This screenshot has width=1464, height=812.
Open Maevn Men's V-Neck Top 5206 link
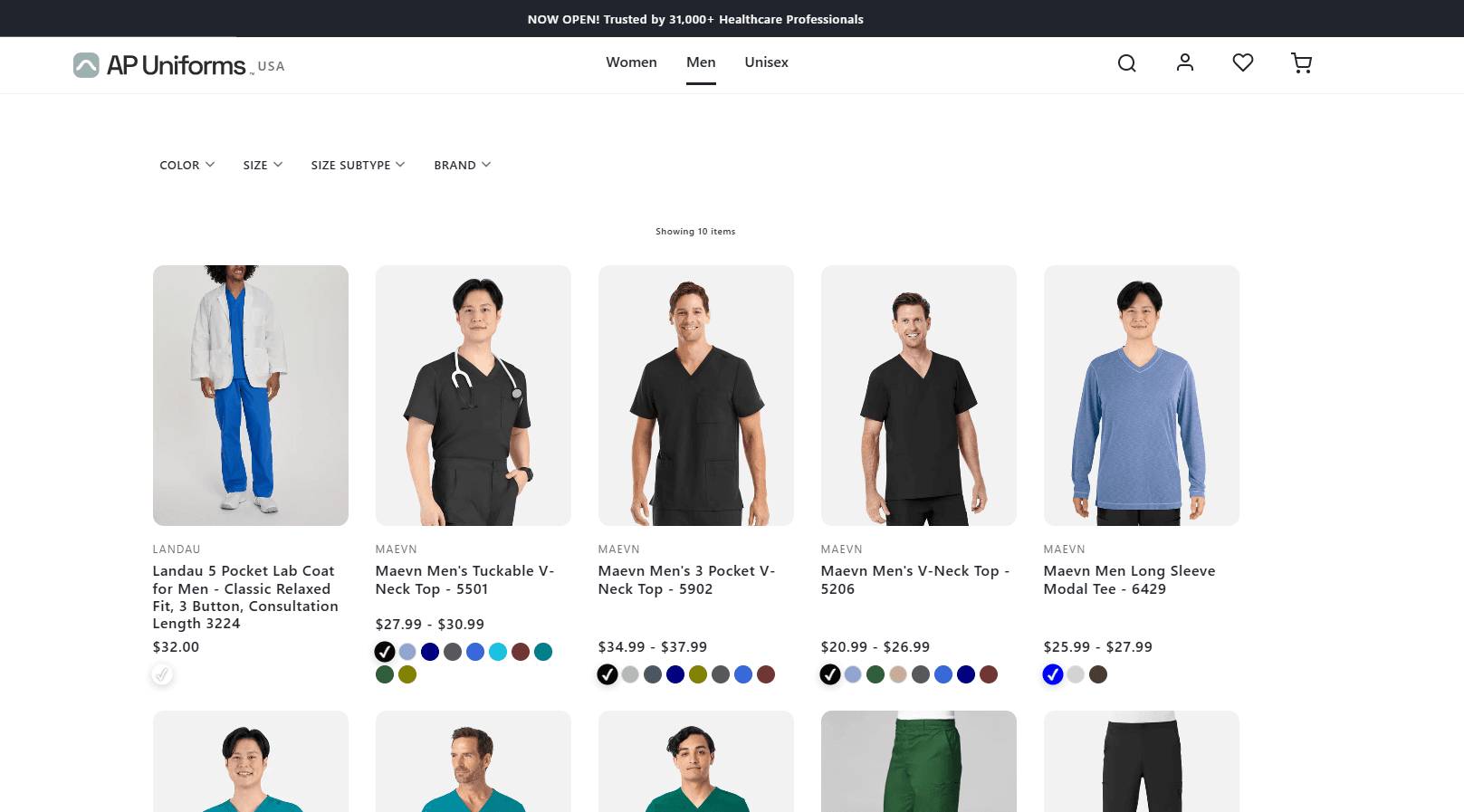[915, 580]
